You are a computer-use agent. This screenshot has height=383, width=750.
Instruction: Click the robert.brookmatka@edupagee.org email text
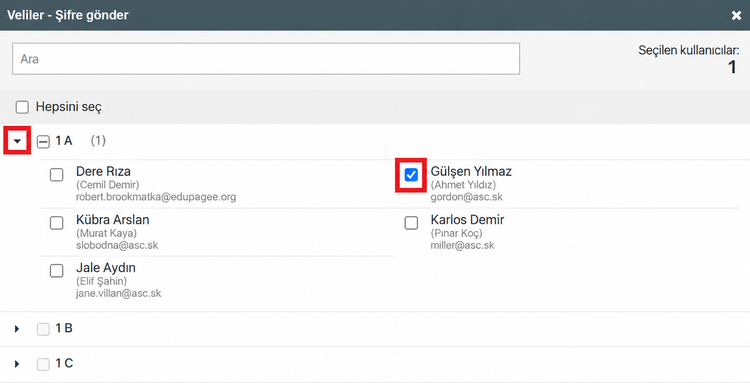156,197
